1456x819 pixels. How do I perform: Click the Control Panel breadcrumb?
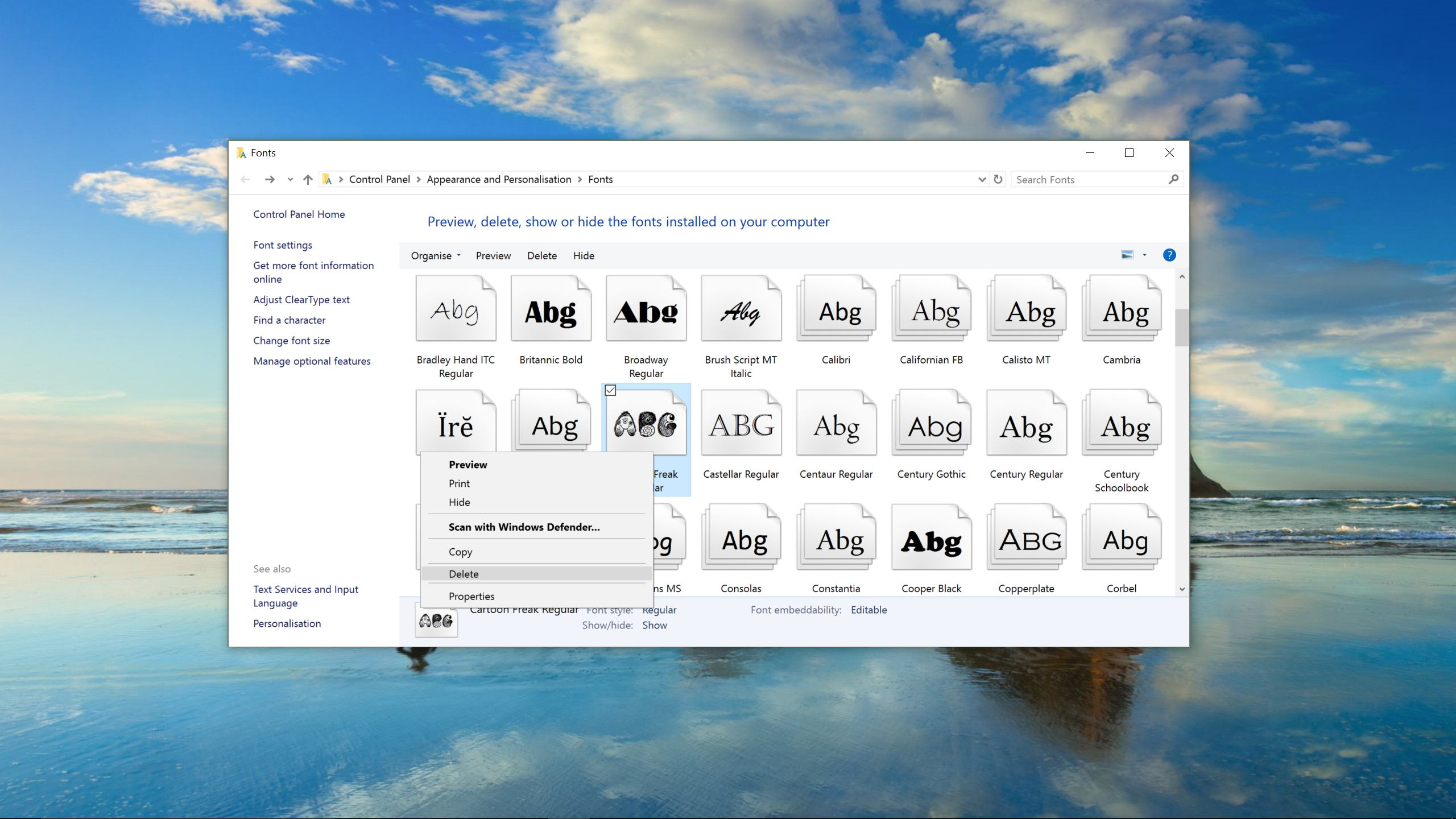[379, 179]
